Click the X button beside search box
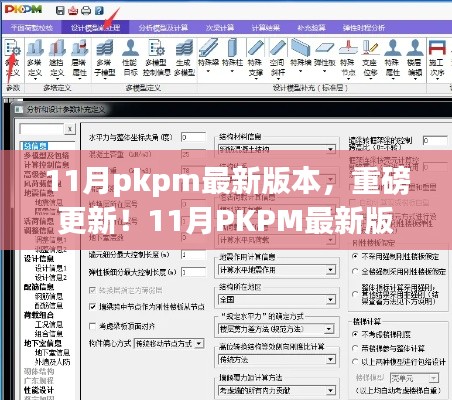 (70, 129)
